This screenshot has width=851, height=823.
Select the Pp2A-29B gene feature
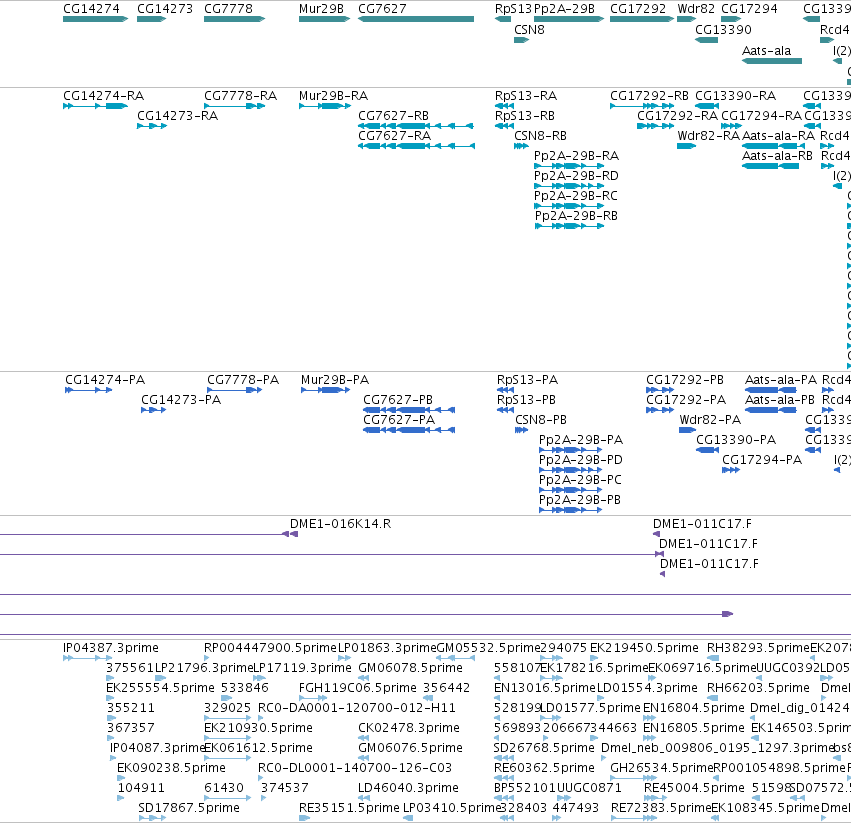pyautogui.click(x=569, y=19)
